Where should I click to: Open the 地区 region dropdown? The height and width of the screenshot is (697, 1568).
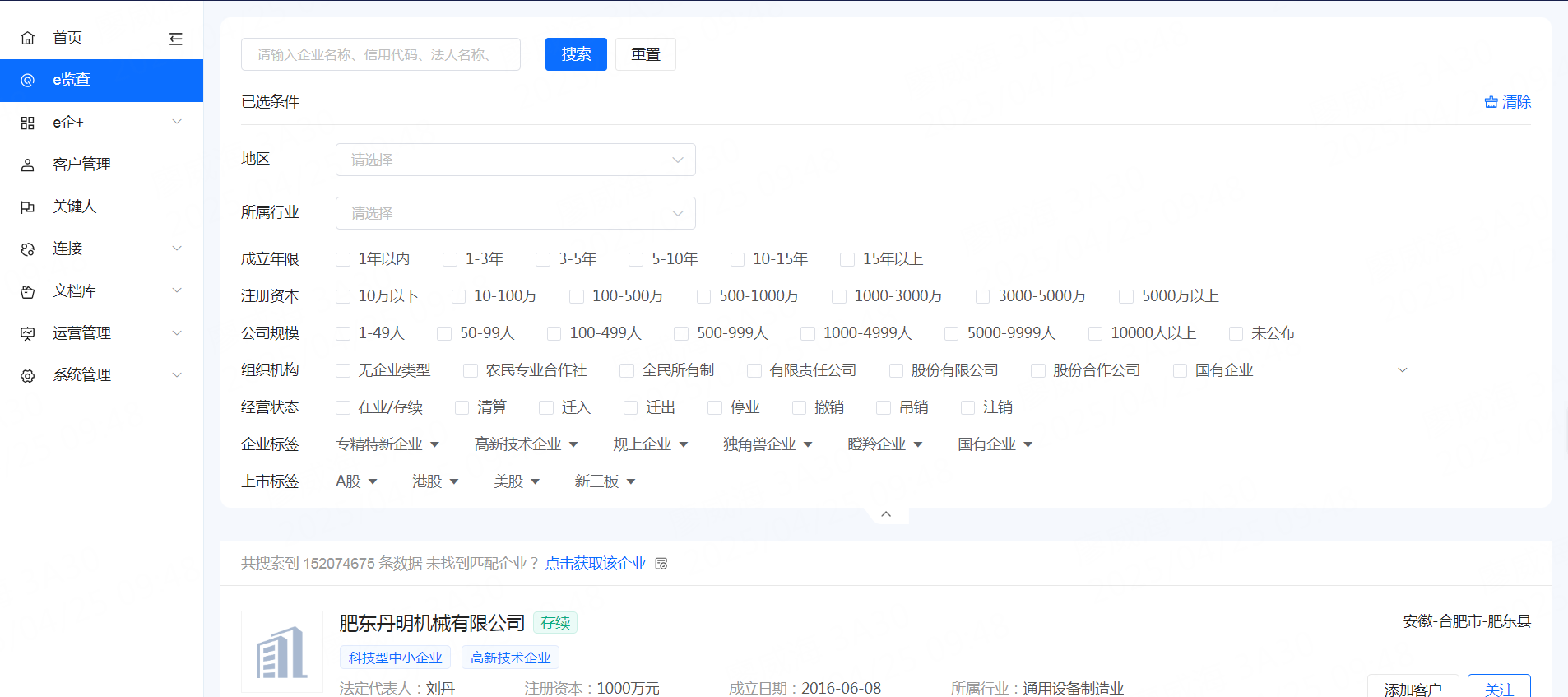click(x=516, y=160)
